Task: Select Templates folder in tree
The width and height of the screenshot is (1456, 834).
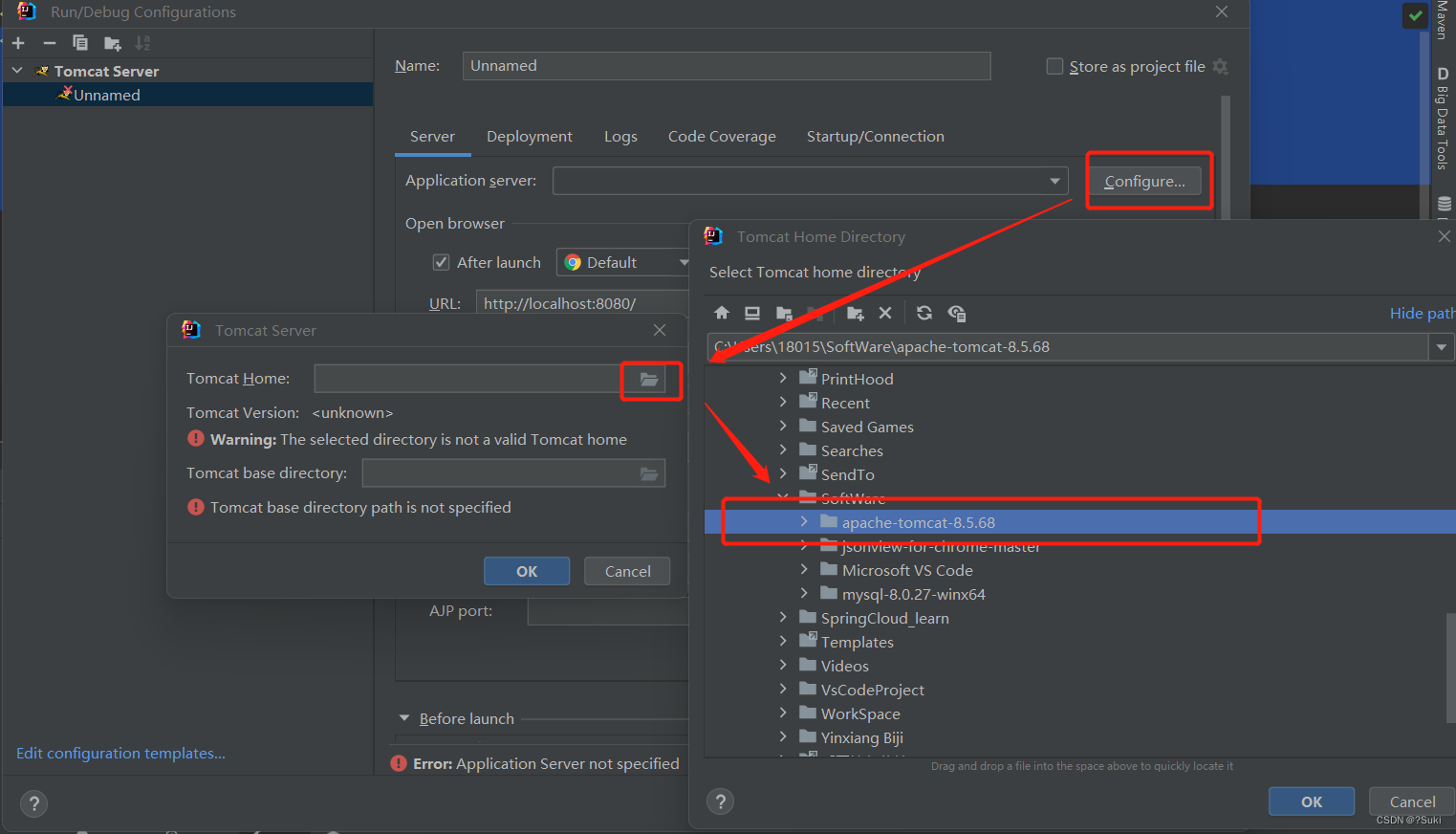Action: pyautogui.click(x=858, y=642)
